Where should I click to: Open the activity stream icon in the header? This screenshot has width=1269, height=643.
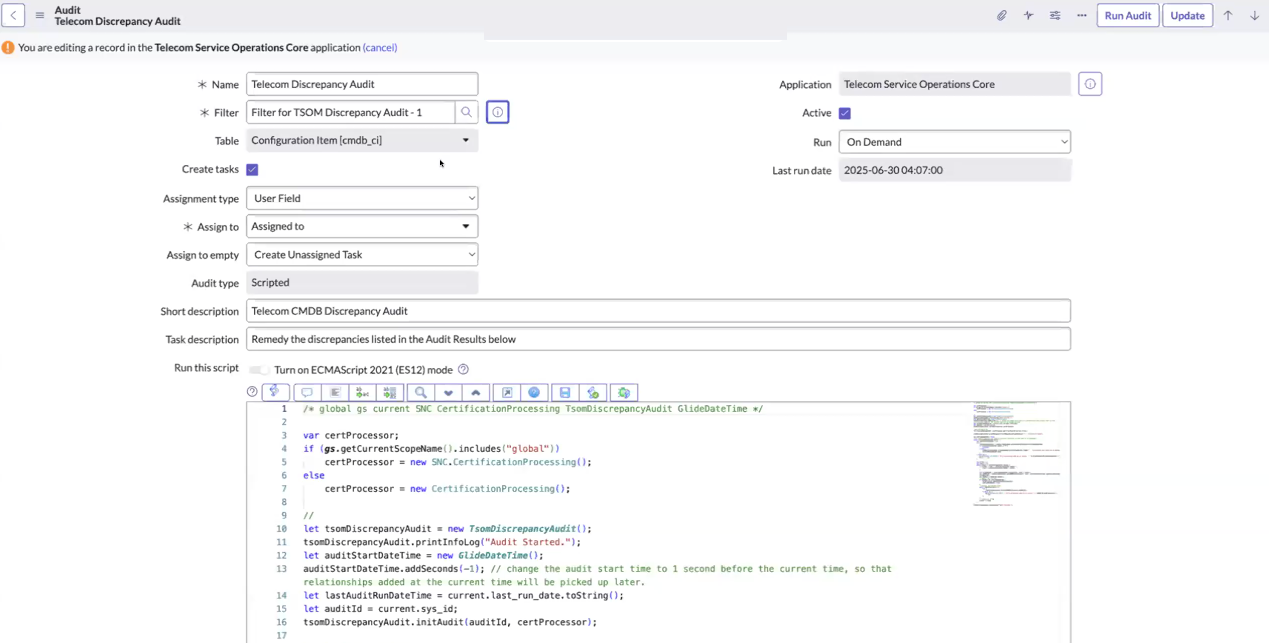pos(1028,15)
